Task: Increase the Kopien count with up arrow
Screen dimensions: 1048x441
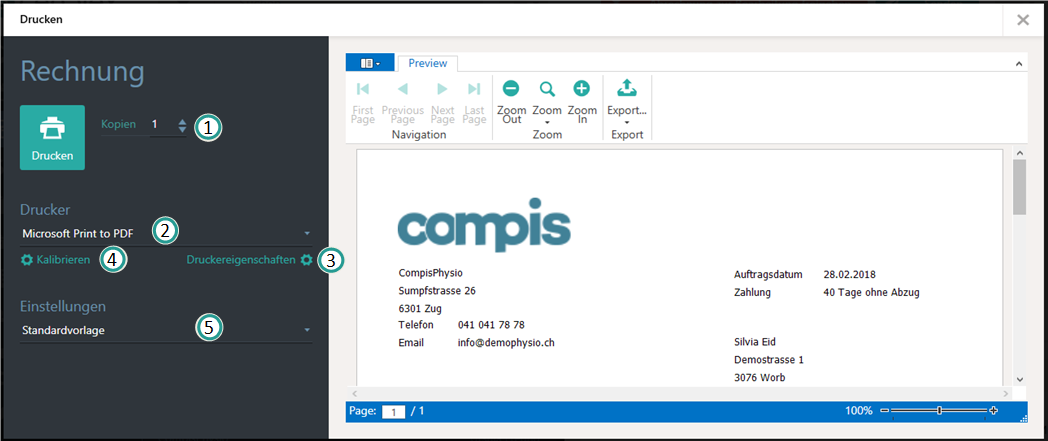Action: tap(182, 121)
